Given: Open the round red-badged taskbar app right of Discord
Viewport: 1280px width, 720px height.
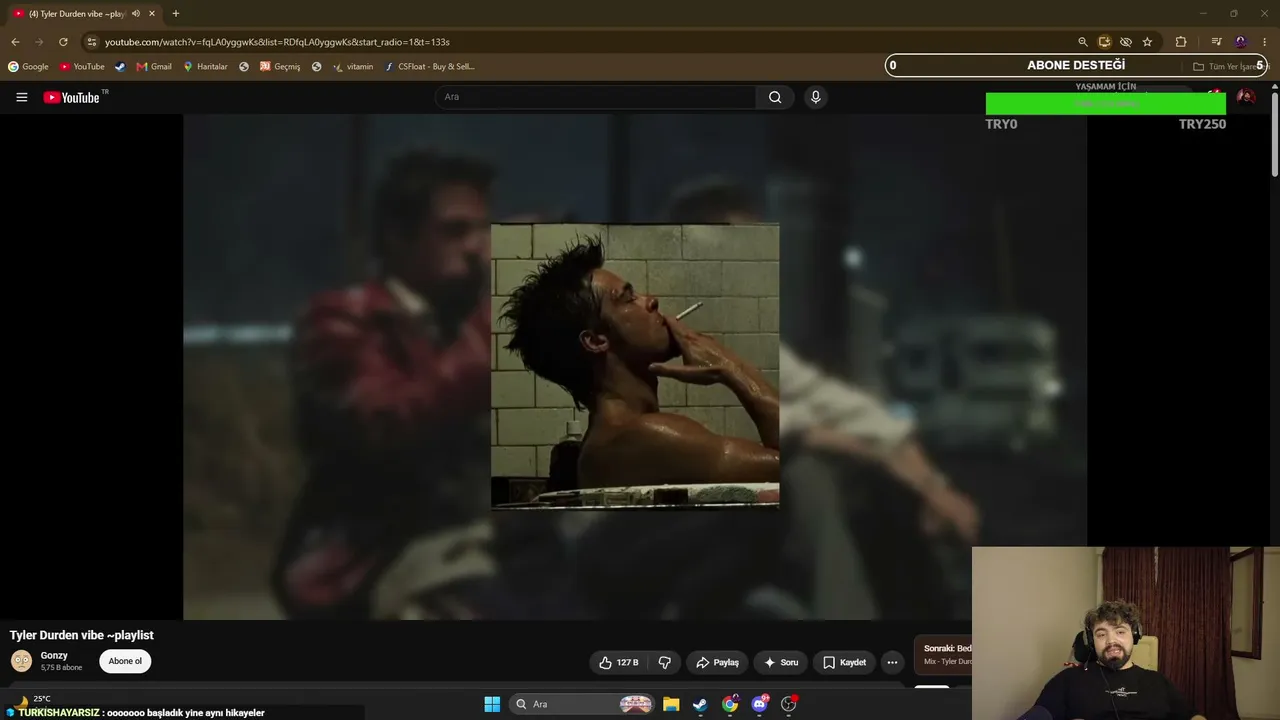Looking at the screenshot, I should coord(789,704).
